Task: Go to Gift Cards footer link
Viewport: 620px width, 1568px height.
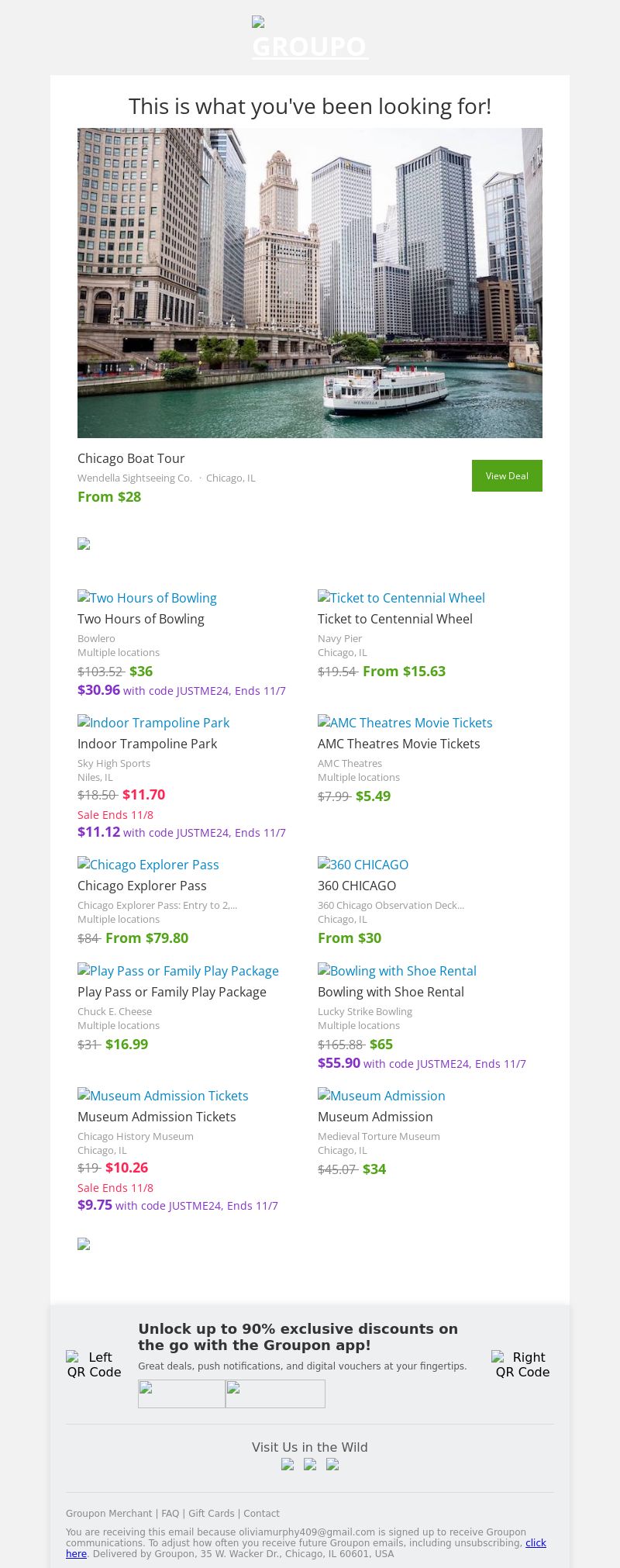Action: [211, 1513]
